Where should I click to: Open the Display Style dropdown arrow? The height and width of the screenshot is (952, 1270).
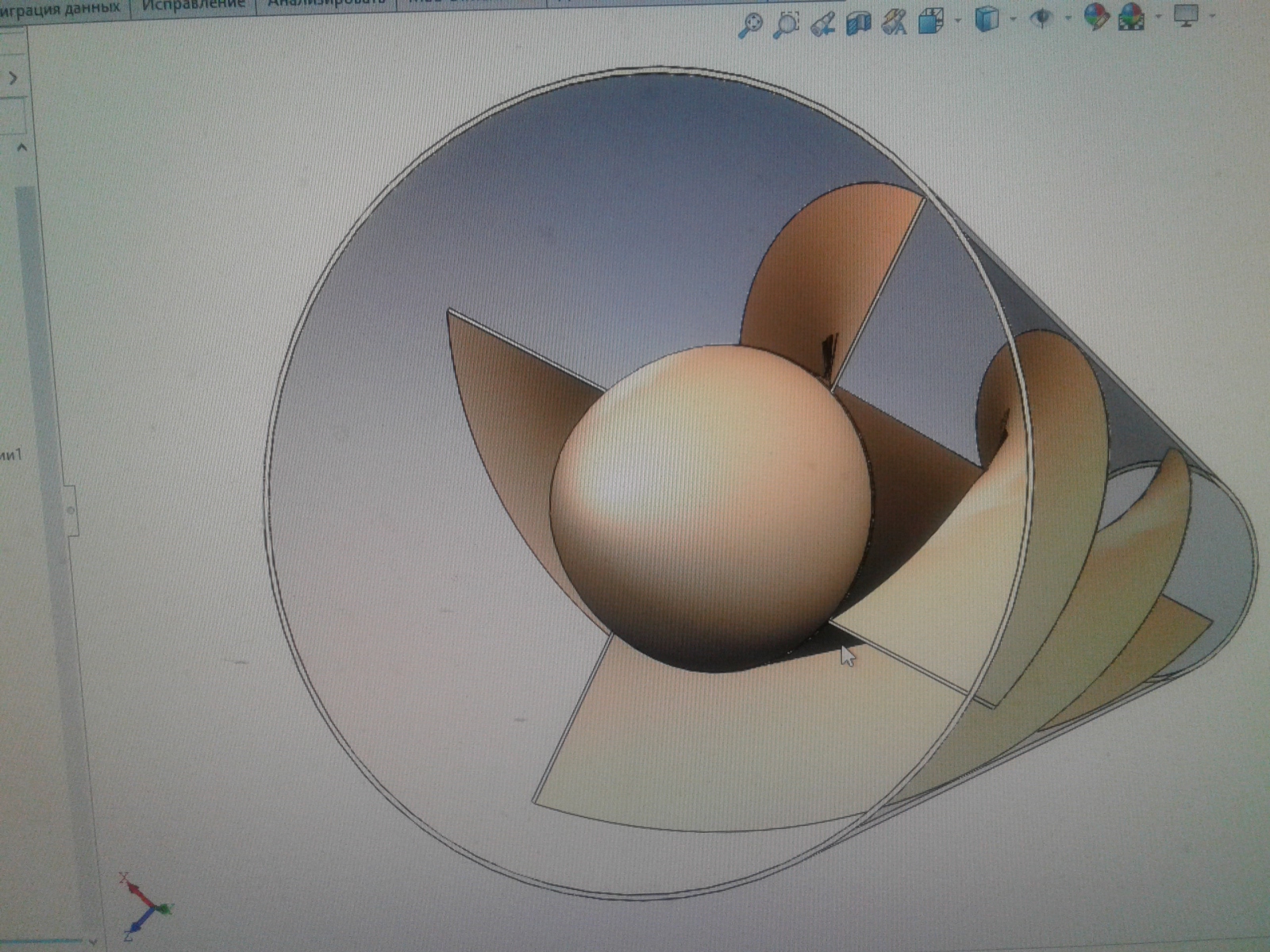[1013, 18]
